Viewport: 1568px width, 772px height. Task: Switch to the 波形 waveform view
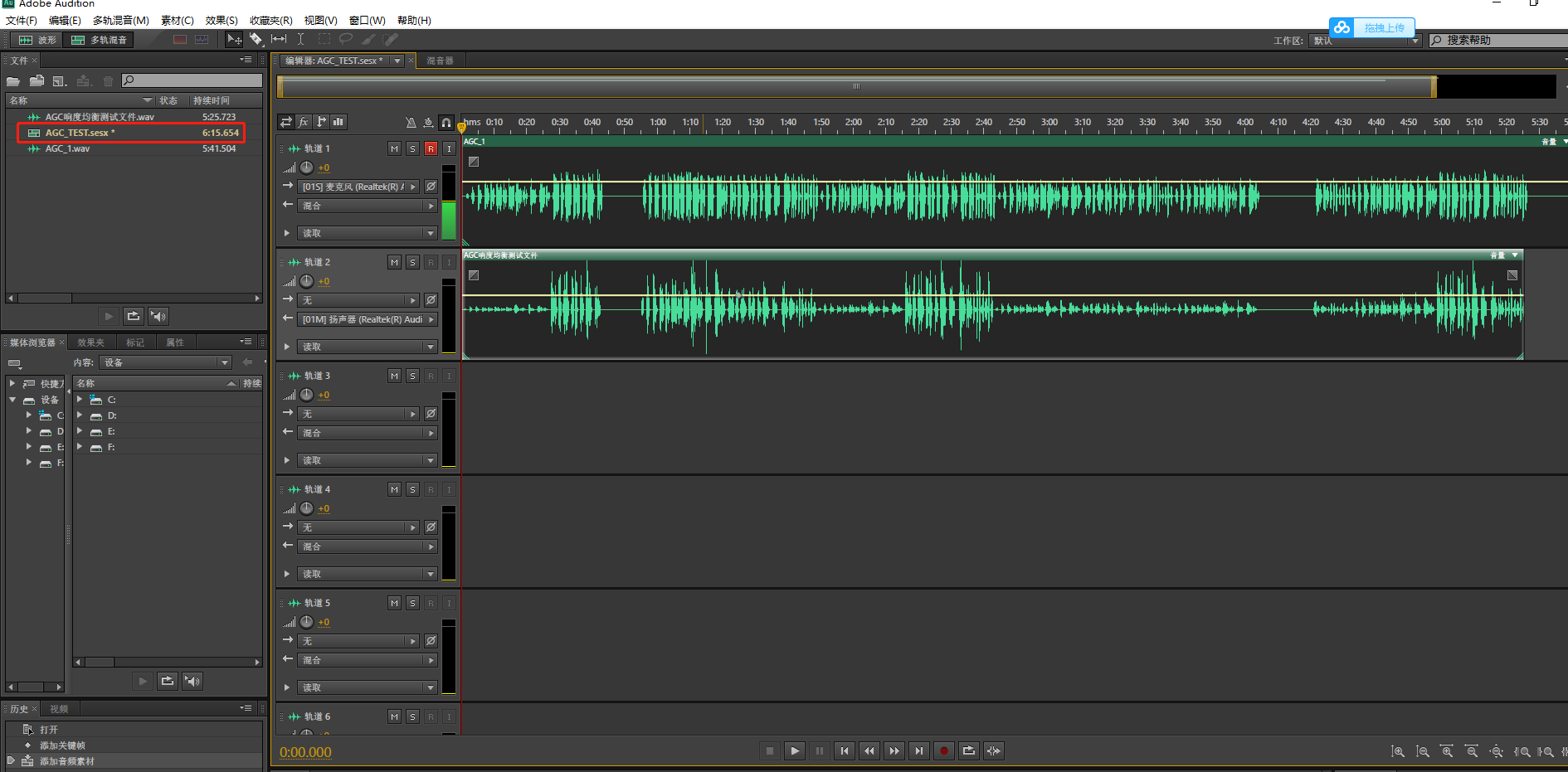(38, 40)
